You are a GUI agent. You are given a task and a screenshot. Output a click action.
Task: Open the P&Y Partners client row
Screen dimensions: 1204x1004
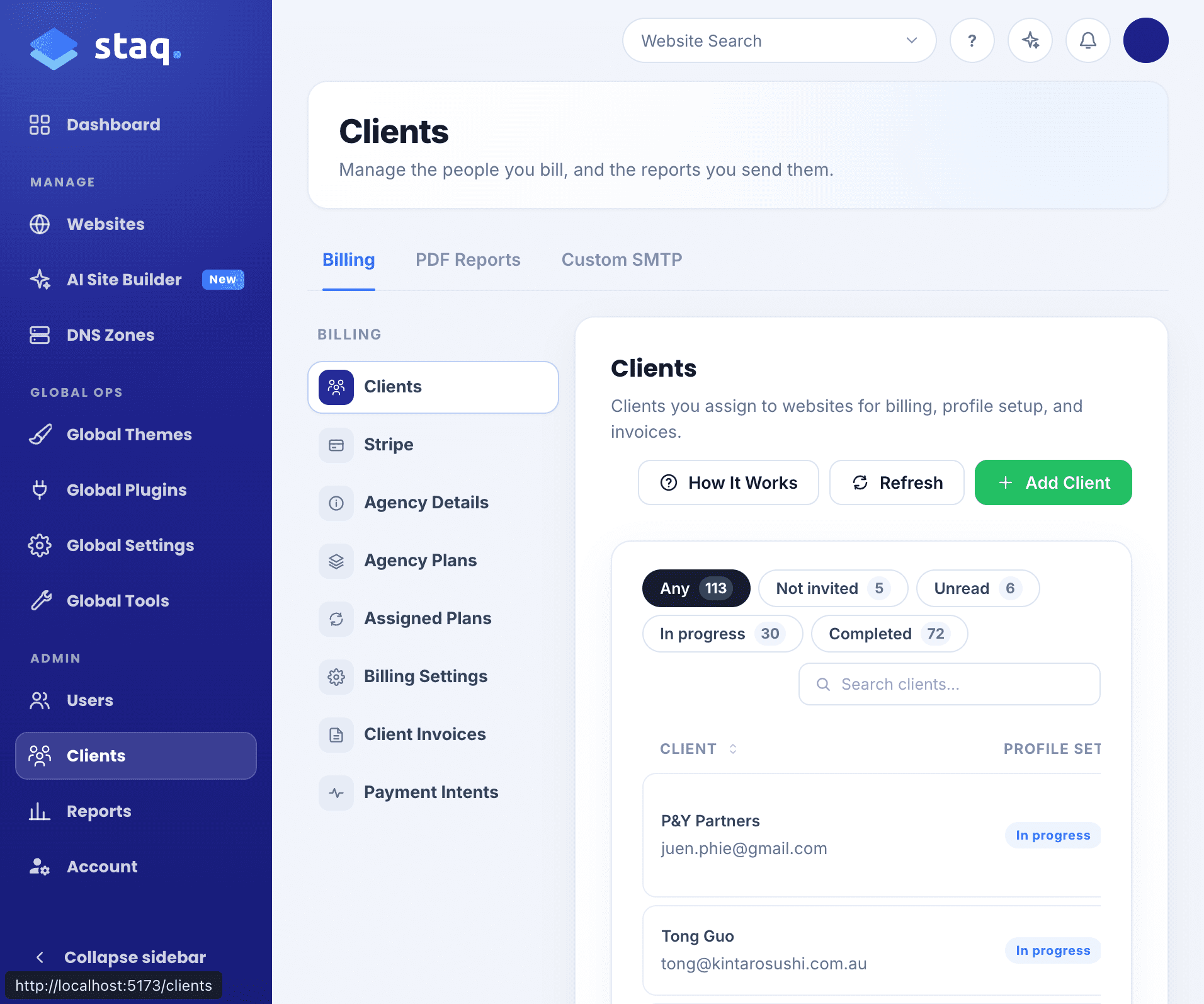pyautogui.click(x=872, y=835)
